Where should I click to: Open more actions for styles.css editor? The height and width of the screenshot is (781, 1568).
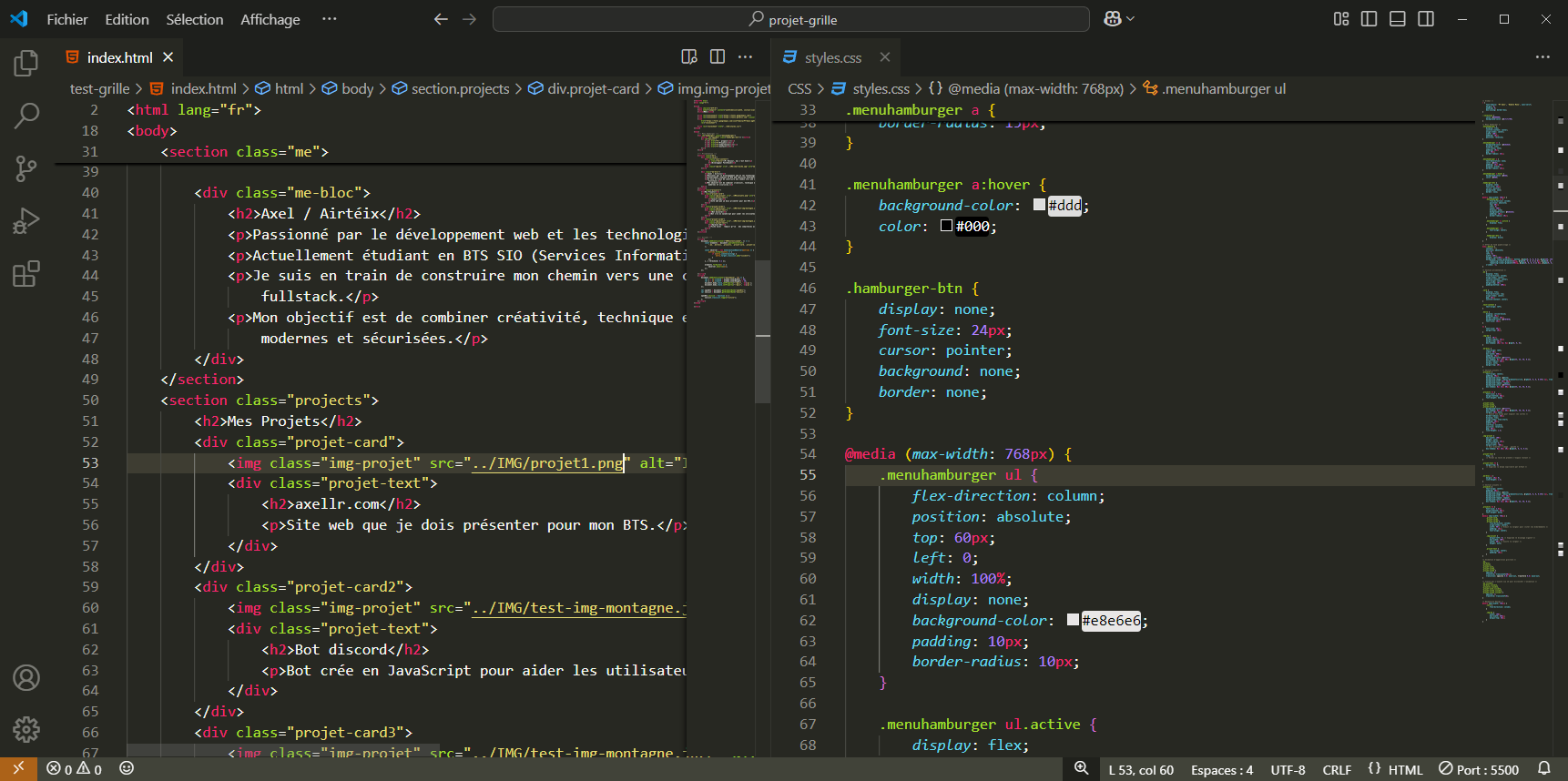(1543, 56)
